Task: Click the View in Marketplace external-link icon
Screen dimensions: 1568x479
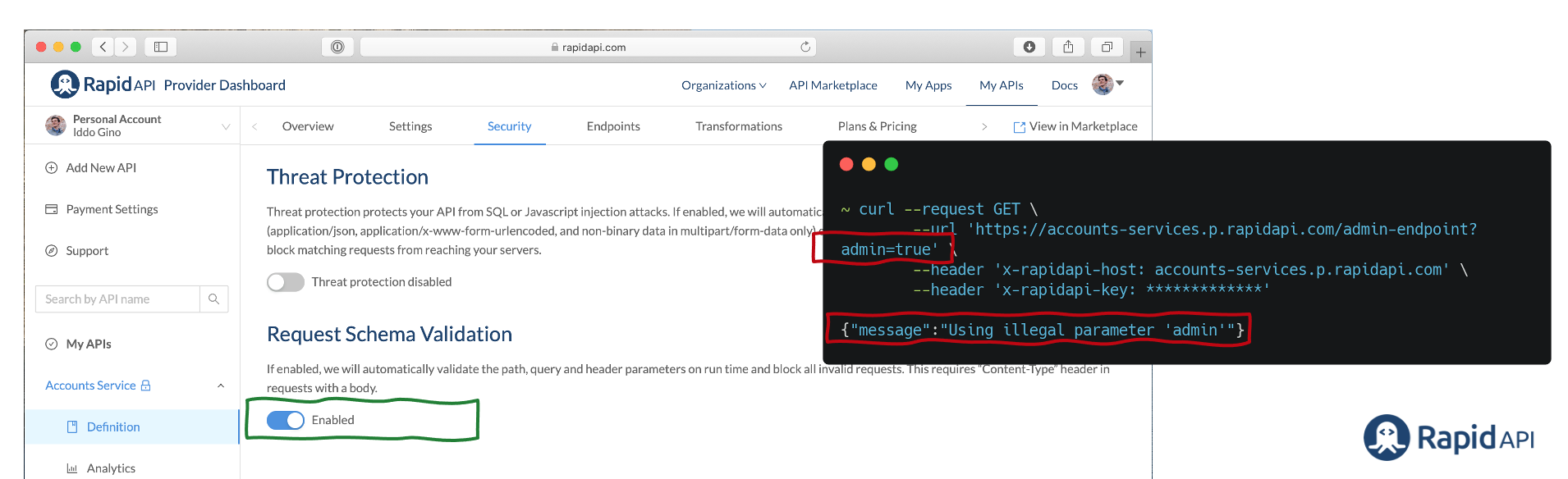Action: [x=1020, y=127]
